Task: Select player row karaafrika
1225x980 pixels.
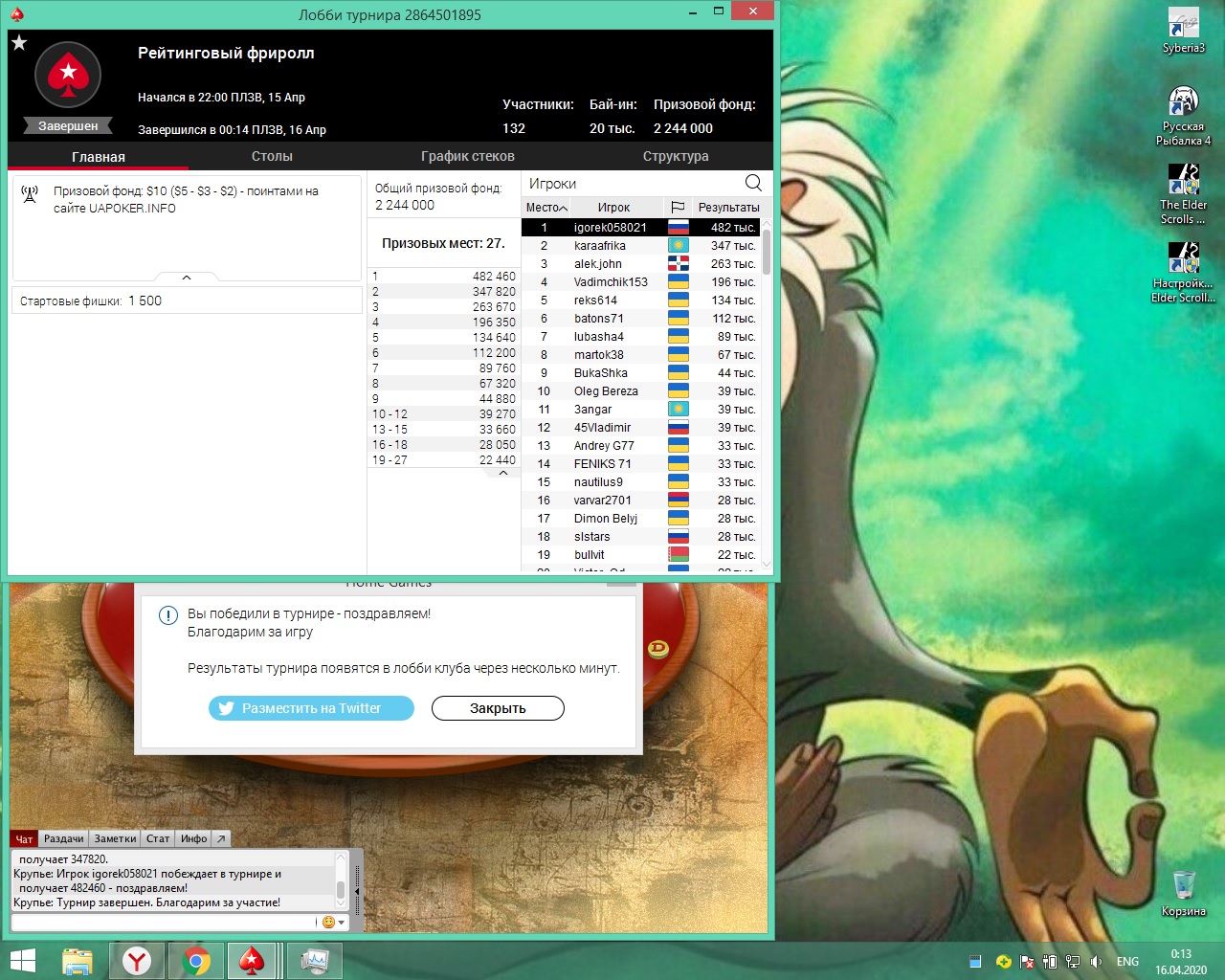Action: pos(640,246)
